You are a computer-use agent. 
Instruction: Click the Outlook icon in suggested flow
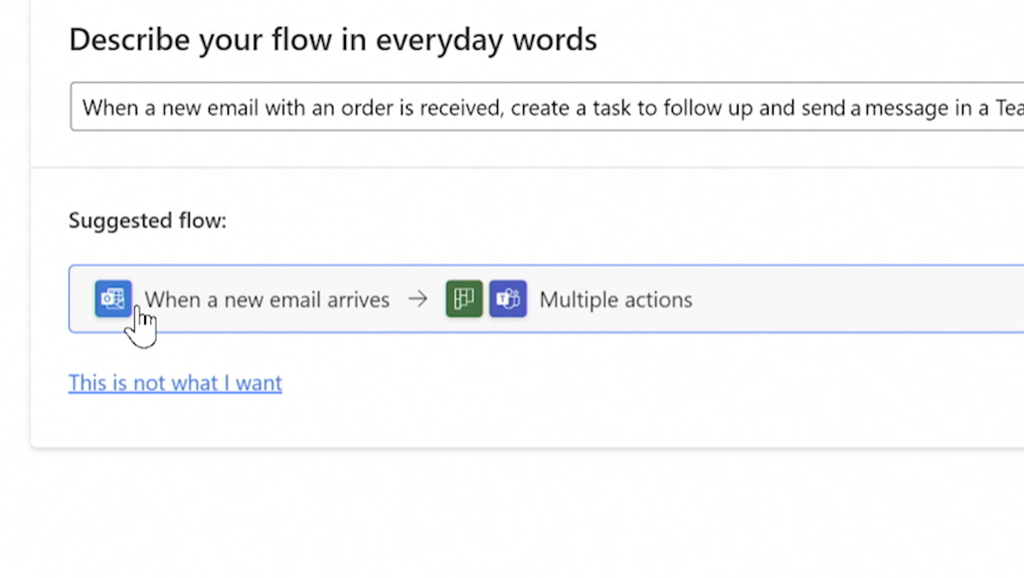(x=113, y=299)
